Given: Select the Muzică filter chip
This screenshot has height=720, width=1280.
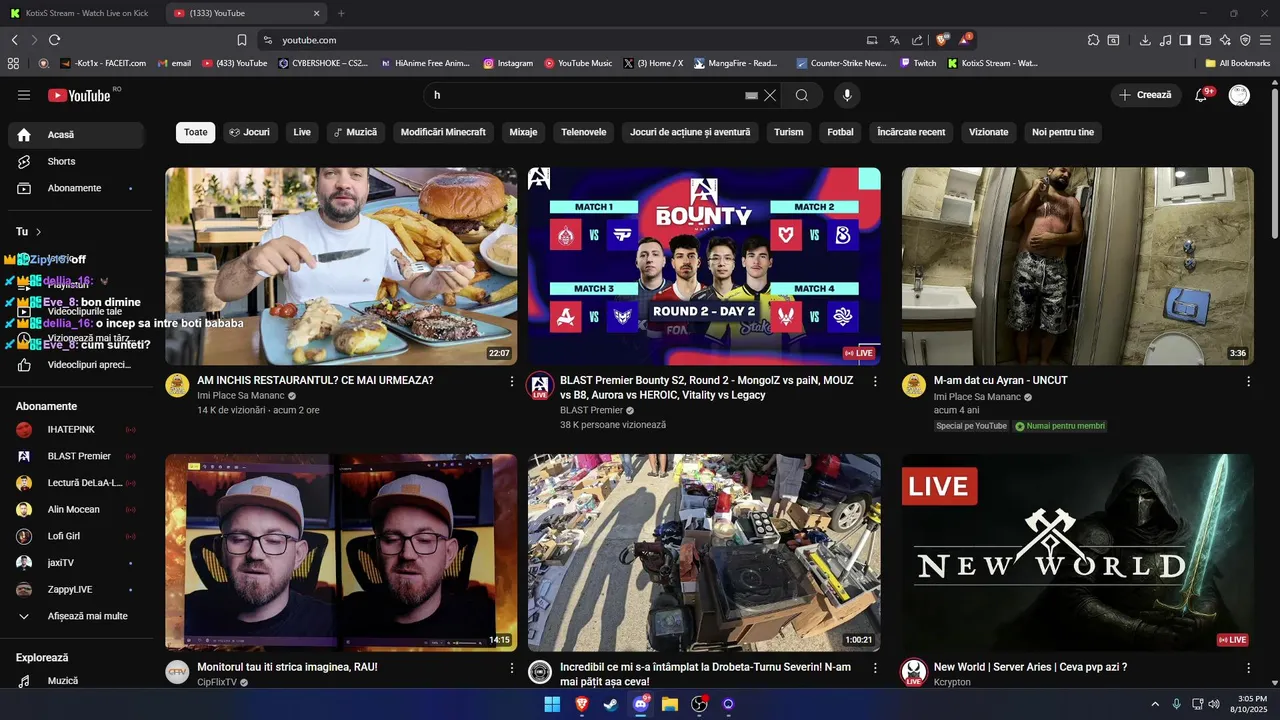Looking at the screenshot, I should (x=356, y=132).
